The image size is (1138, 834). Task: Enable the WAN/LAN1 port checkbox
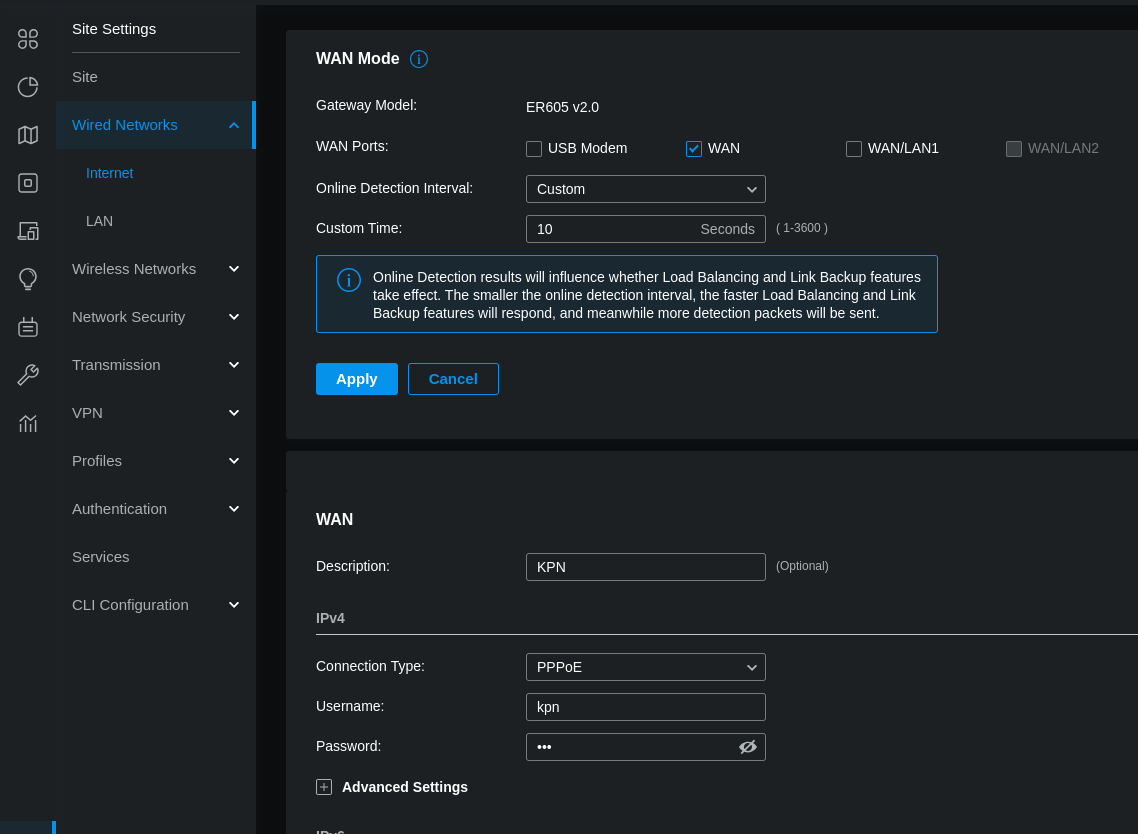[x=854, y=149]
